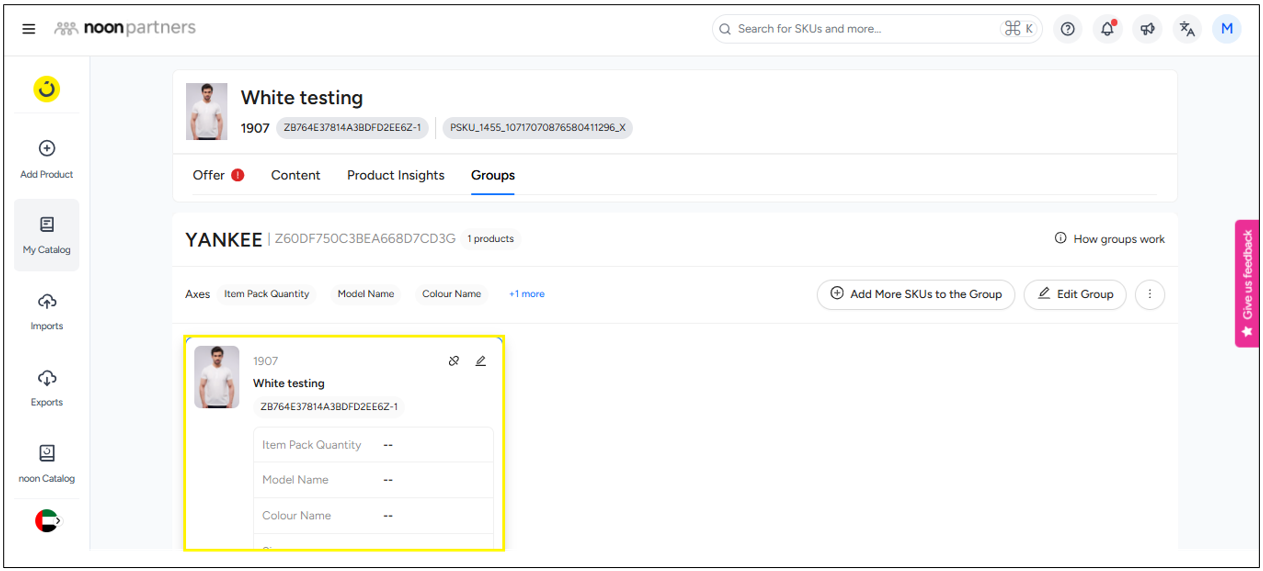Open the three-dot group options menu
Screen dimensions: 1263x571
[1150, 294]
